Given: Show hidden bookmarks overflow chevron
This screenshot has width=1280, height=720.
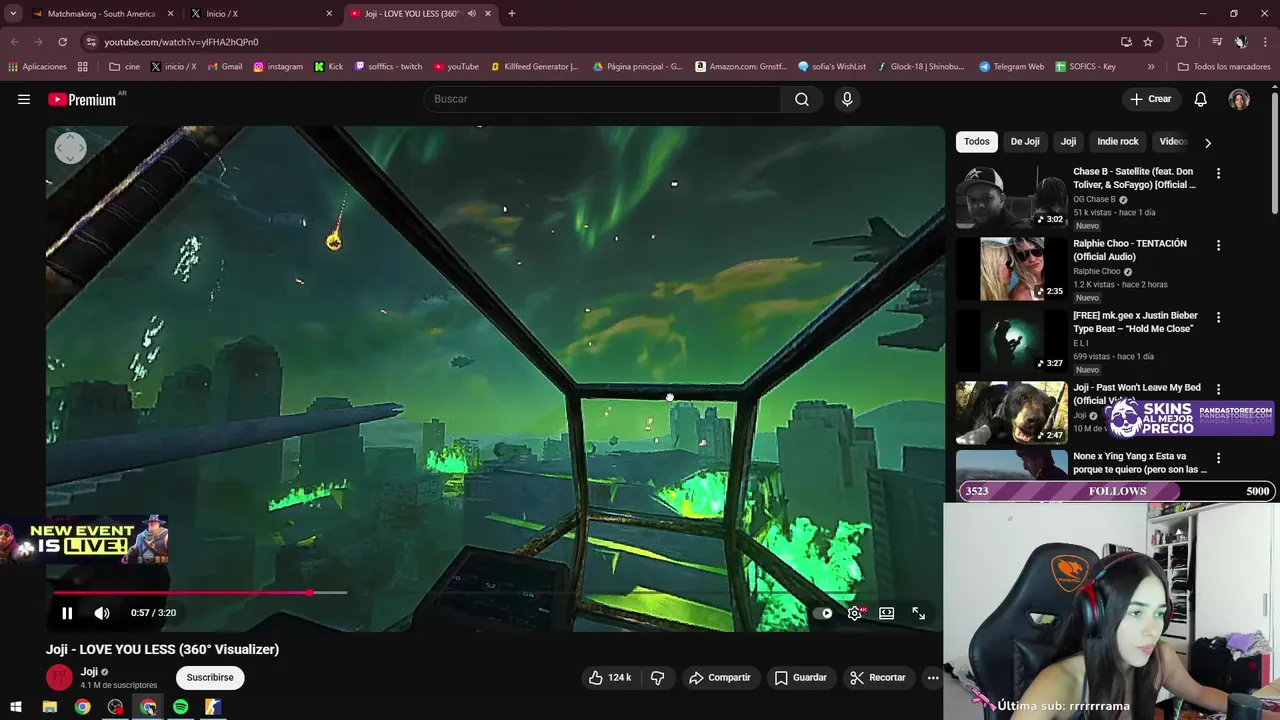Looking at the screenshot, I should pyautogui.click(x=1151, y=67).
